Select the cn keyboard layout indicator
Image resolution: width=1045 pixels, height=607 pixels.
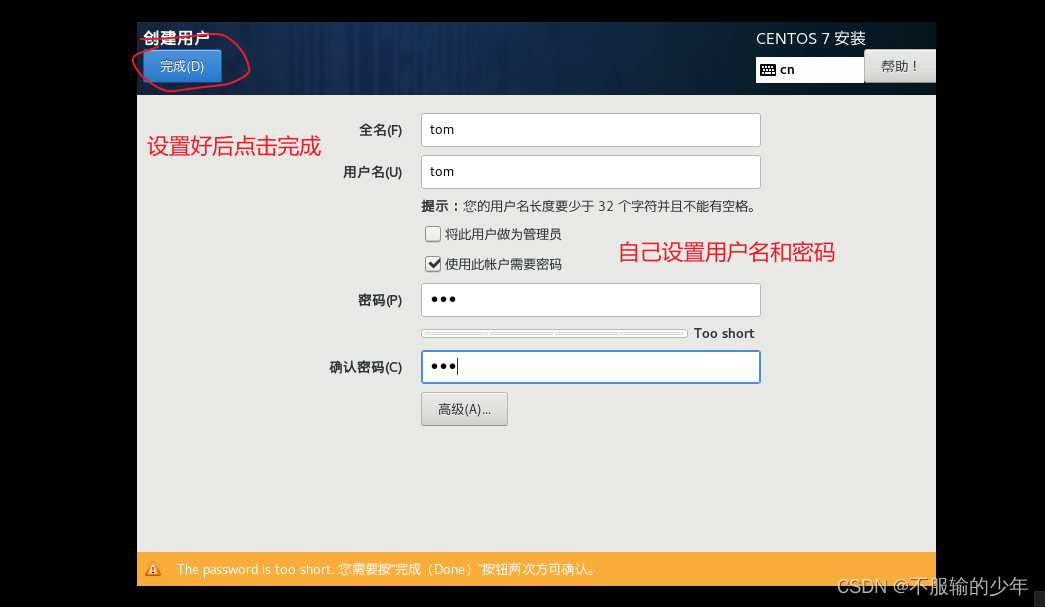point(810,70)
